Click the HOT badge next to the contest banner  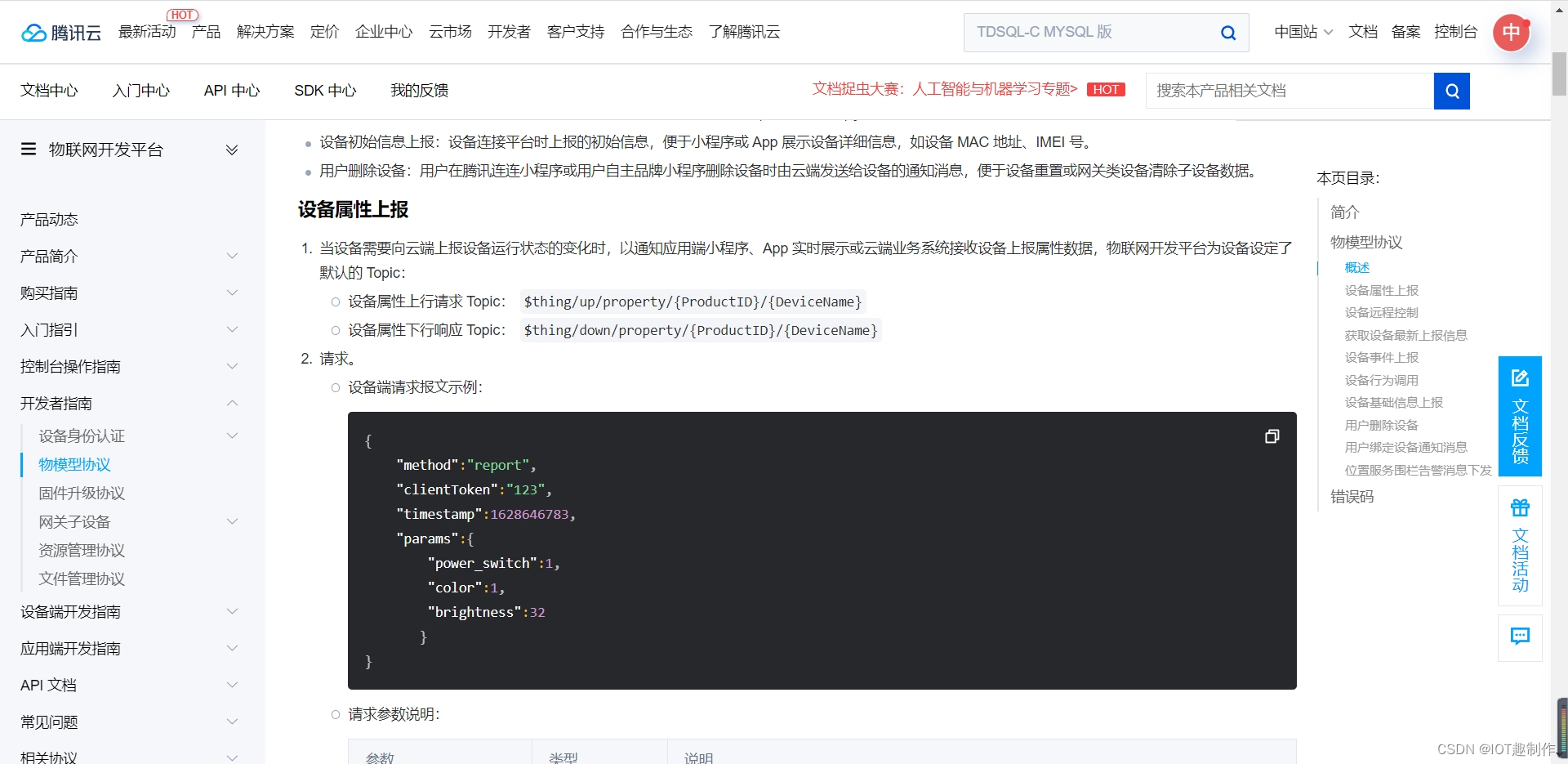(1106, 90)
